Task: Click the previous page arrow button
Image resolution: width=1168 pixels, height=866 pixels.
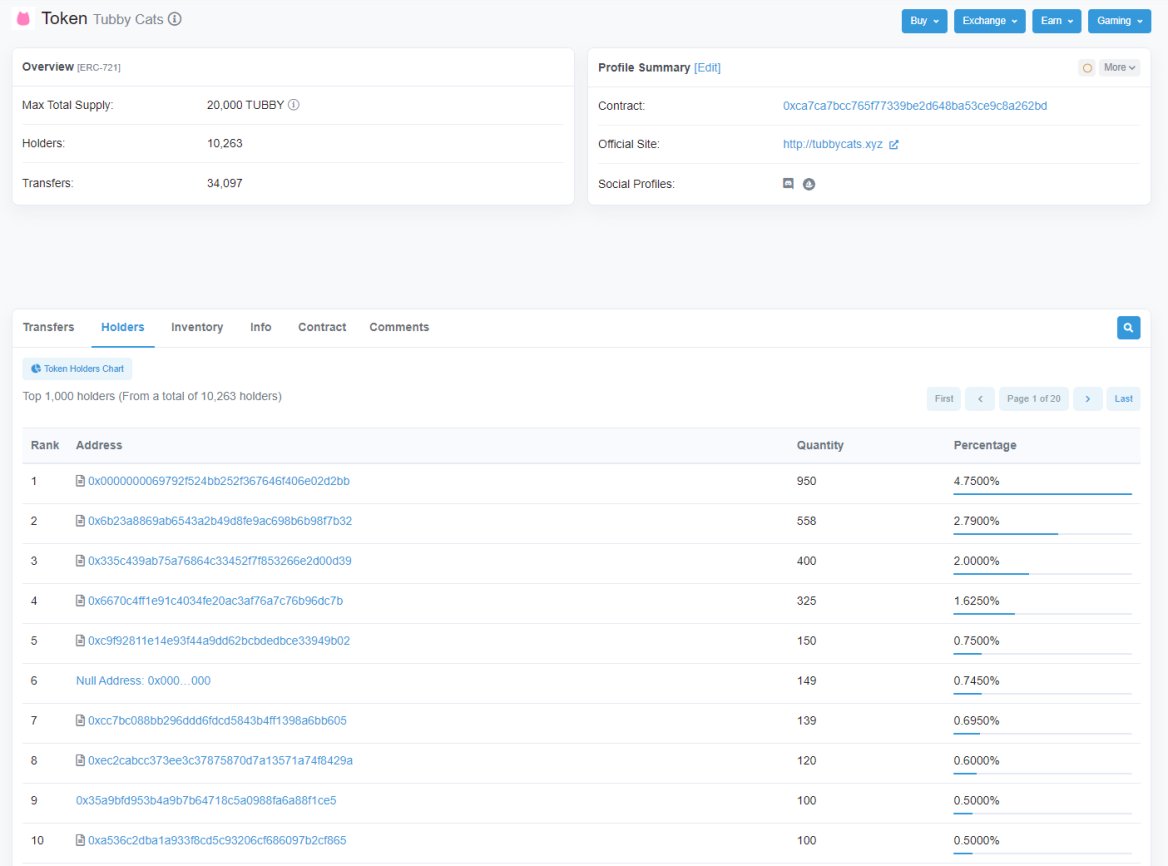Action: [x=980, y=399]
